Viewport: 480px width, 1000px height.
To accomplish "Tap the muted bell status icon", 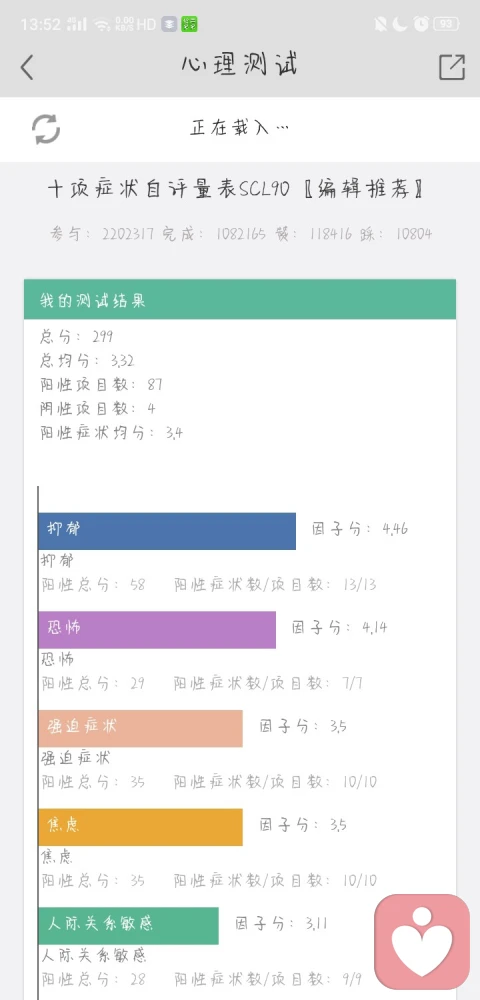I will 381,24.
